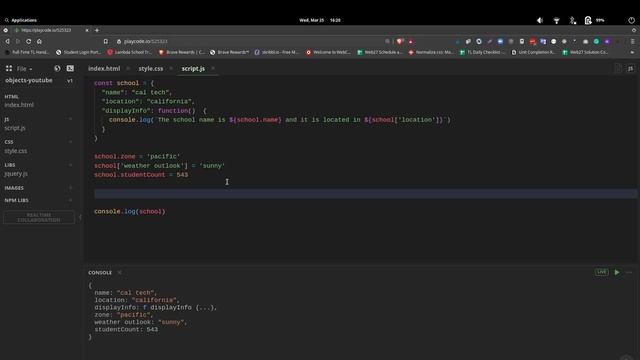
Task: Open a new browser tab
Action: [x=97, y=30]
